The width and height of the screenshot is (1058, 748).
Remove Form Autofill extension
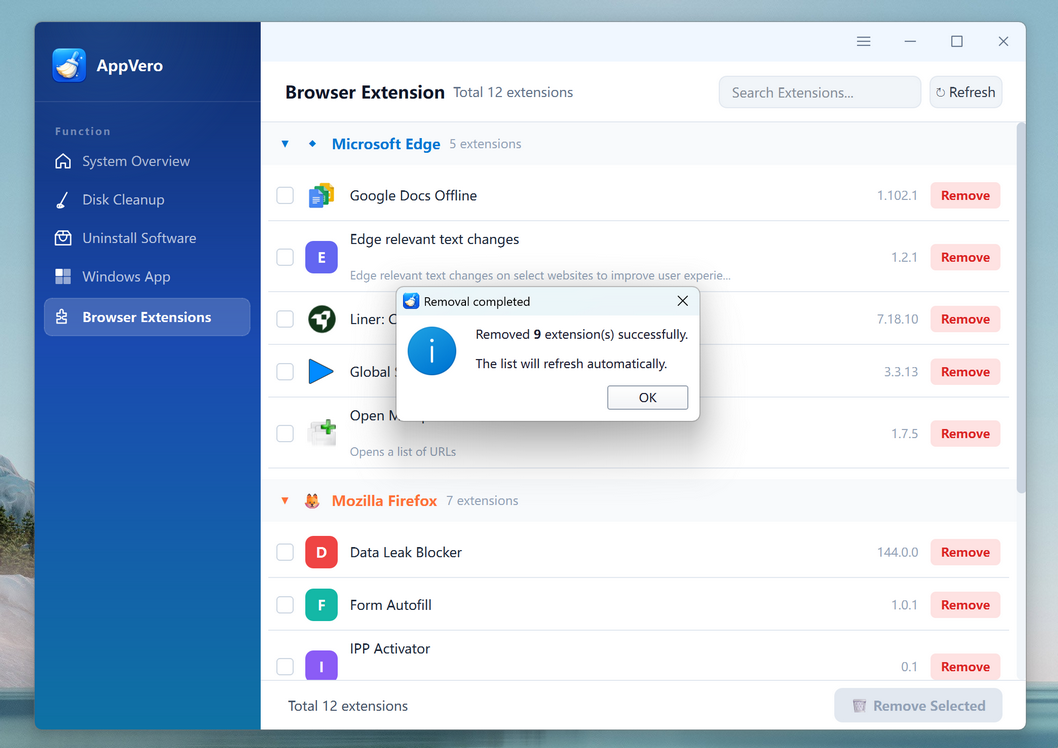[x=966, y=605]
